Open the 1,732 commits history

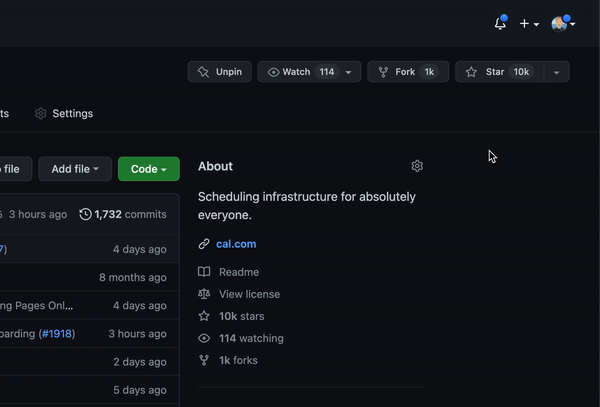pos(123,214)
